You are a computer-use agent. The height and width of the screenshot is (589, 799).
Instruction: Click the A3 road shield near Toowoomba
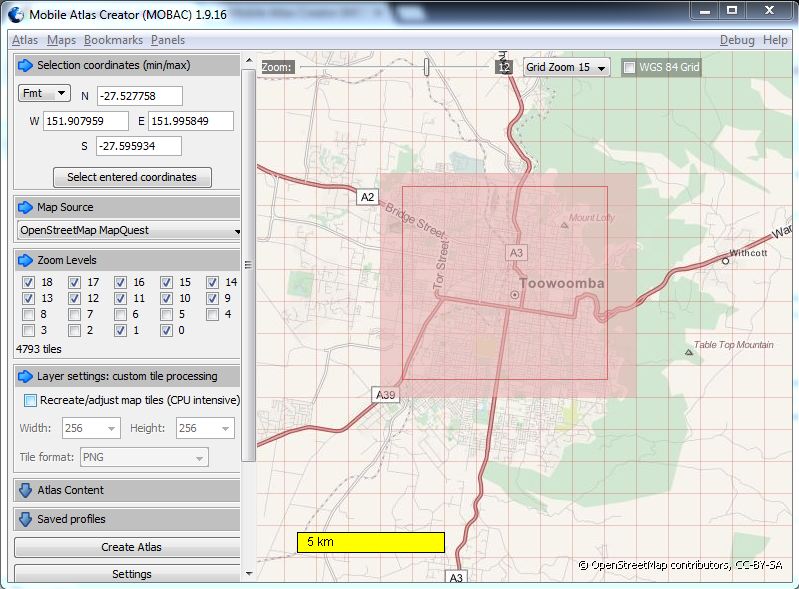pos(516,252)
